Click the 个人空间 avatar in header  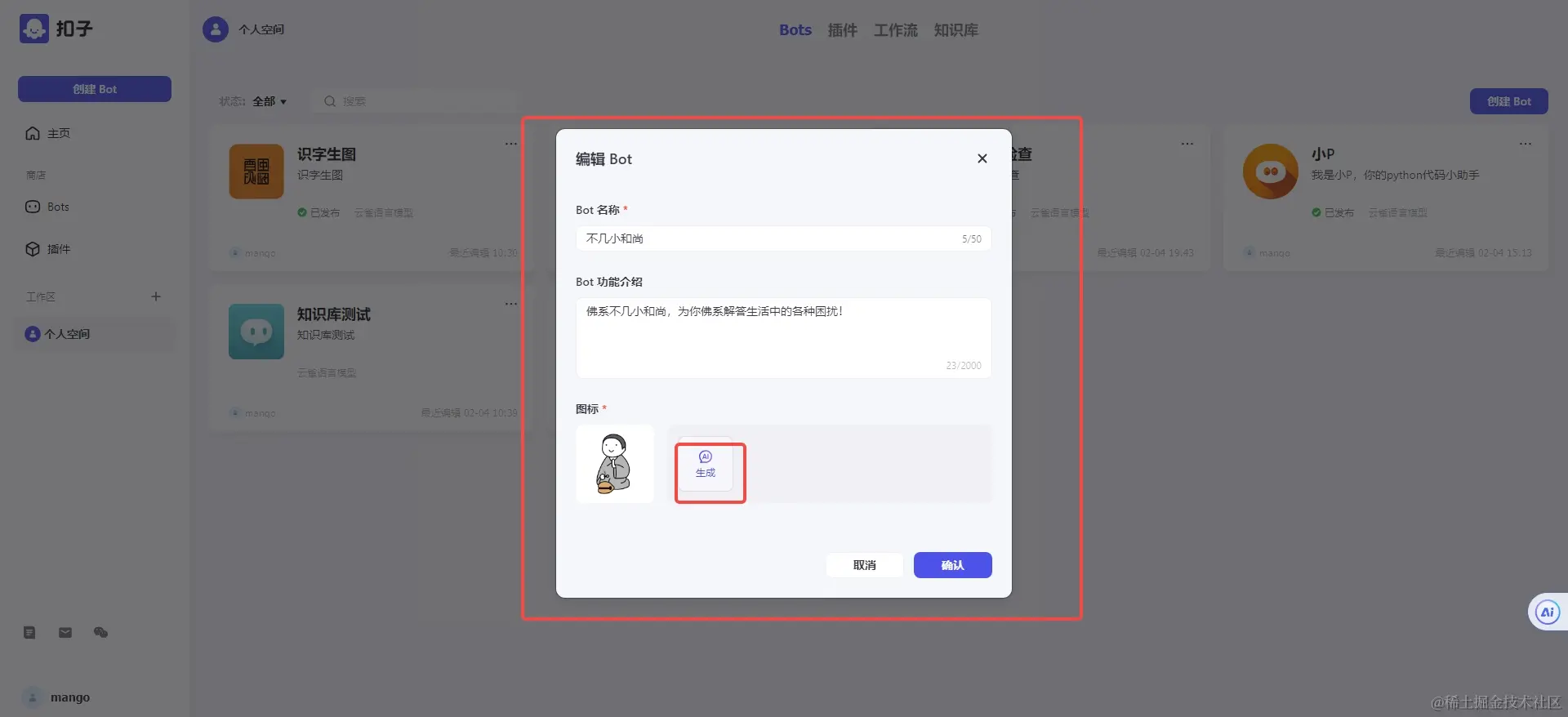(x=216, y=29)
